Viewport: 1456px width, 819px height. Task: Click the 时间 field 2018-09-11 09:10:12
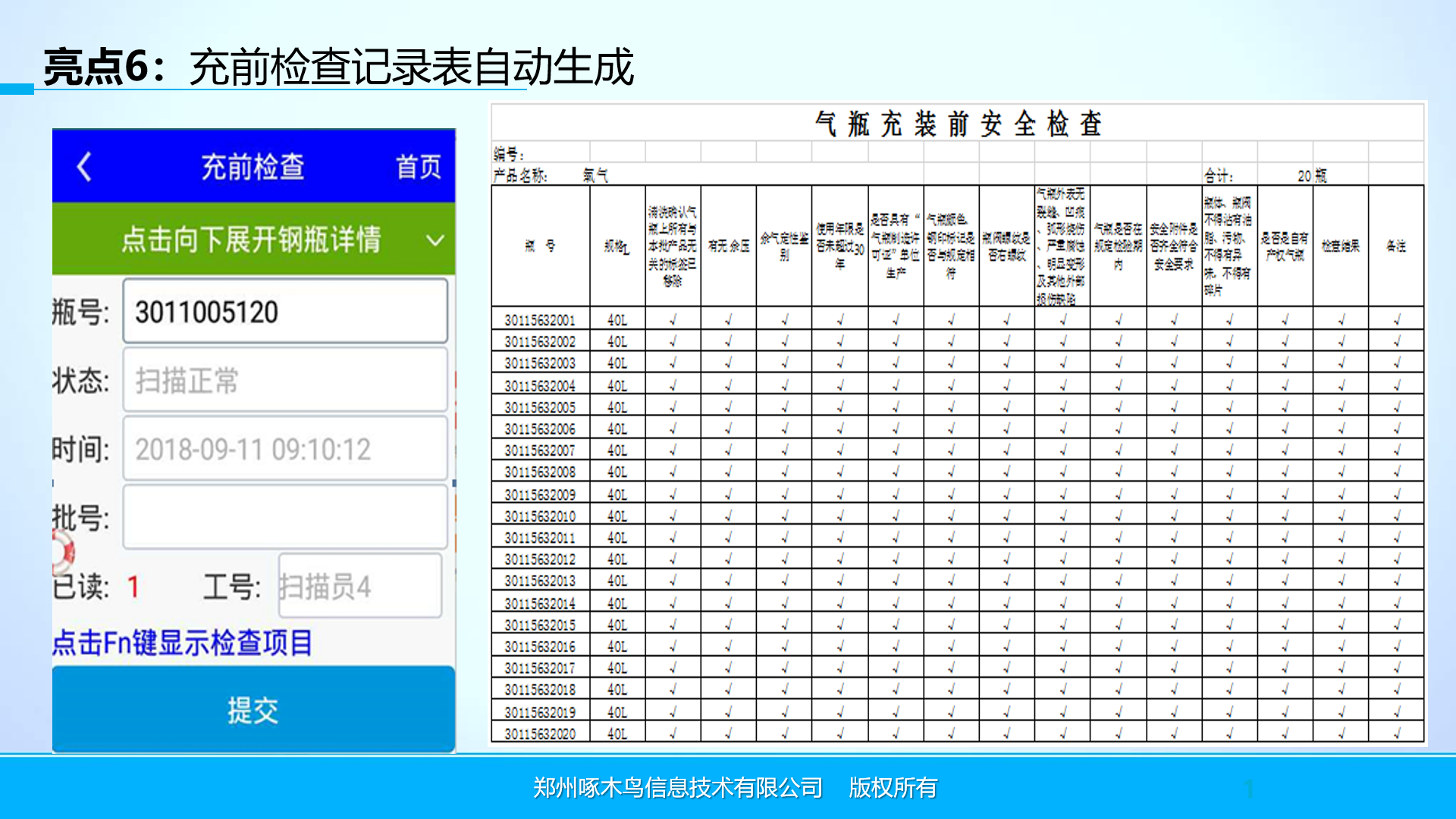click(285, 449)
